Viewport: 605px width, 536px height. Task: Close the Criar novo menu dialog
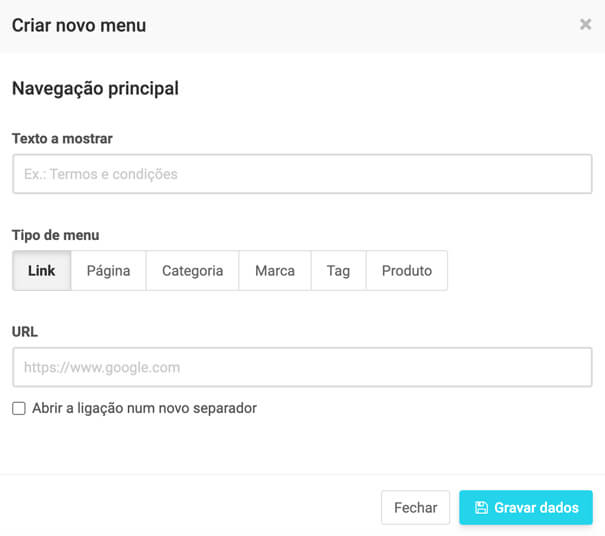pyautogui.click(x=585, y=25)
